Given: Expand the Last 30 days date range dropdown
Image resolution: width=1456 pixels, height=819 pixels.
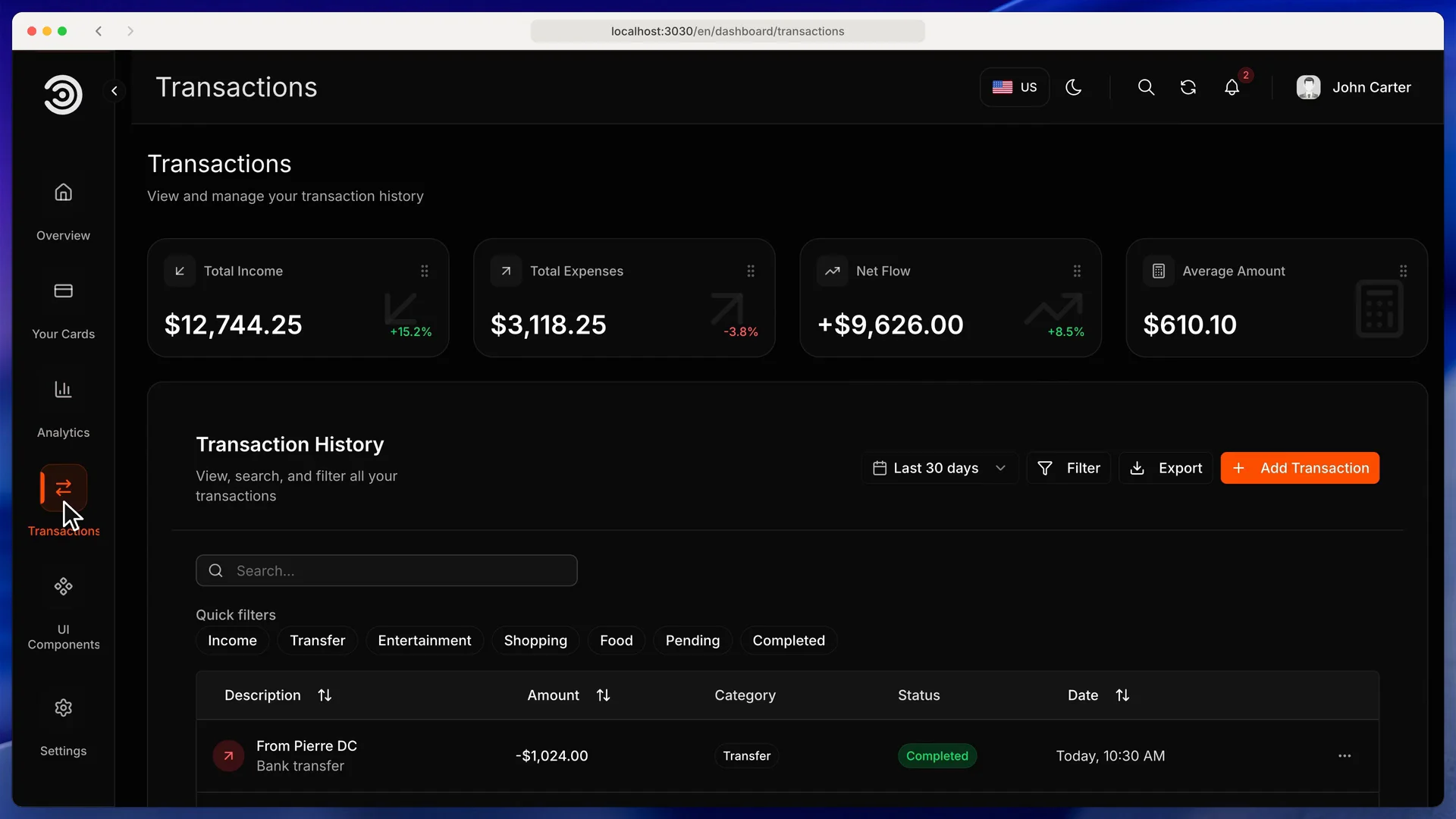Looking at the screenshot, I should [x=939, y=468].
